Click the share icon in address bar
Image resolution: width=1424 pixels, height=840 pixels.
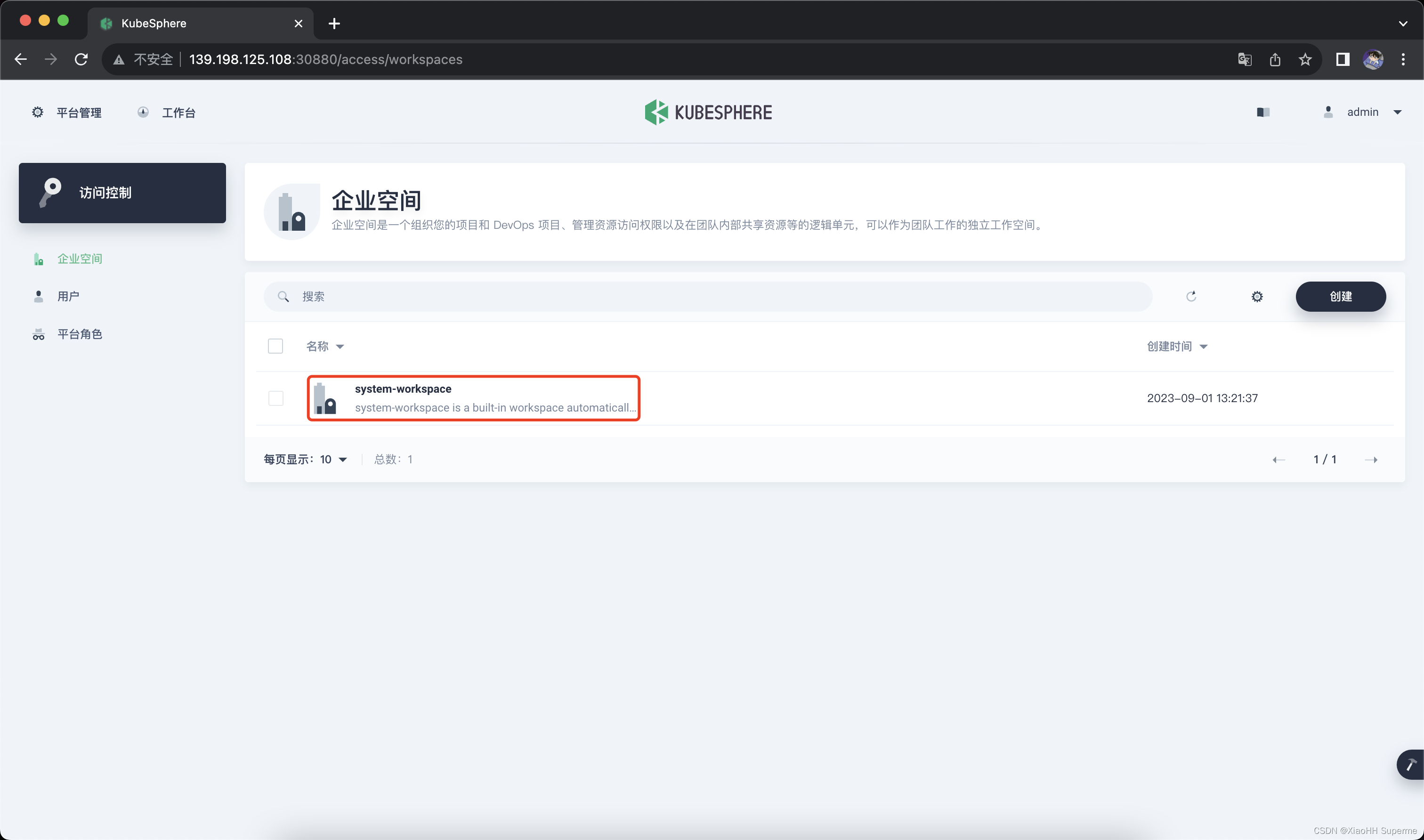click(x=1275, y=59)
